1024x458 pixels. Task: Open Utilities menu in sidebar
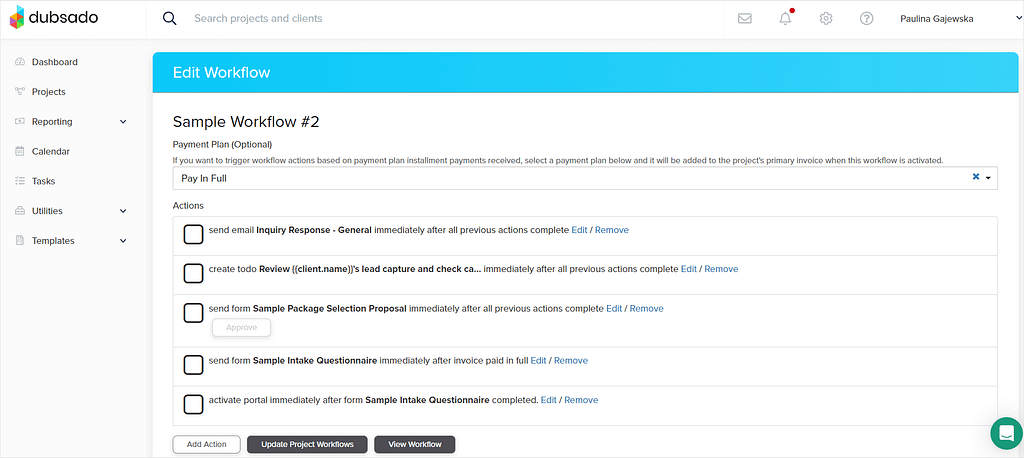coord(47,211)
